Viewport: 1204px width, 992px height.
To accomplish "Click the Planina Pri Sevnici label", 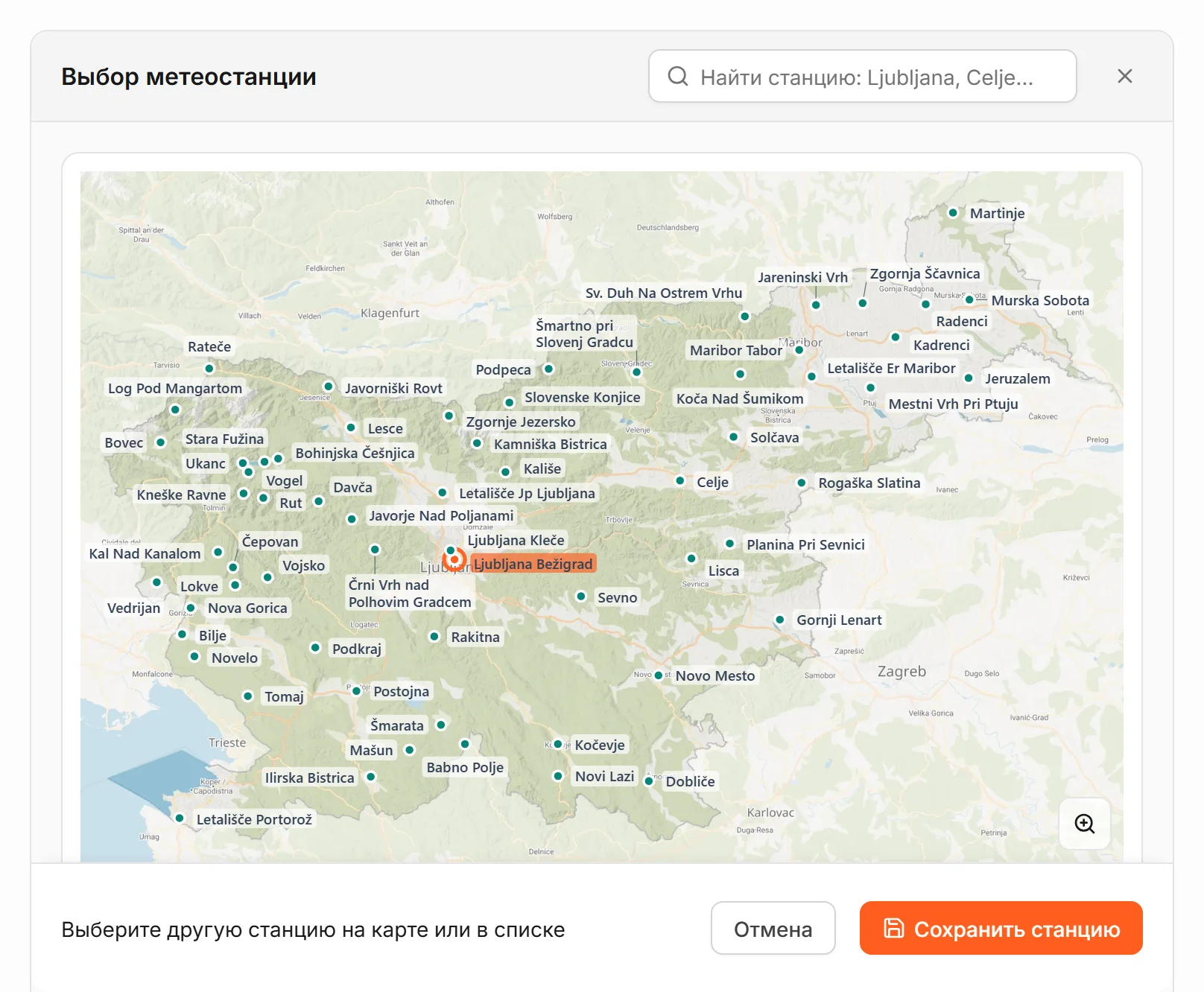I will pos(805,544).
